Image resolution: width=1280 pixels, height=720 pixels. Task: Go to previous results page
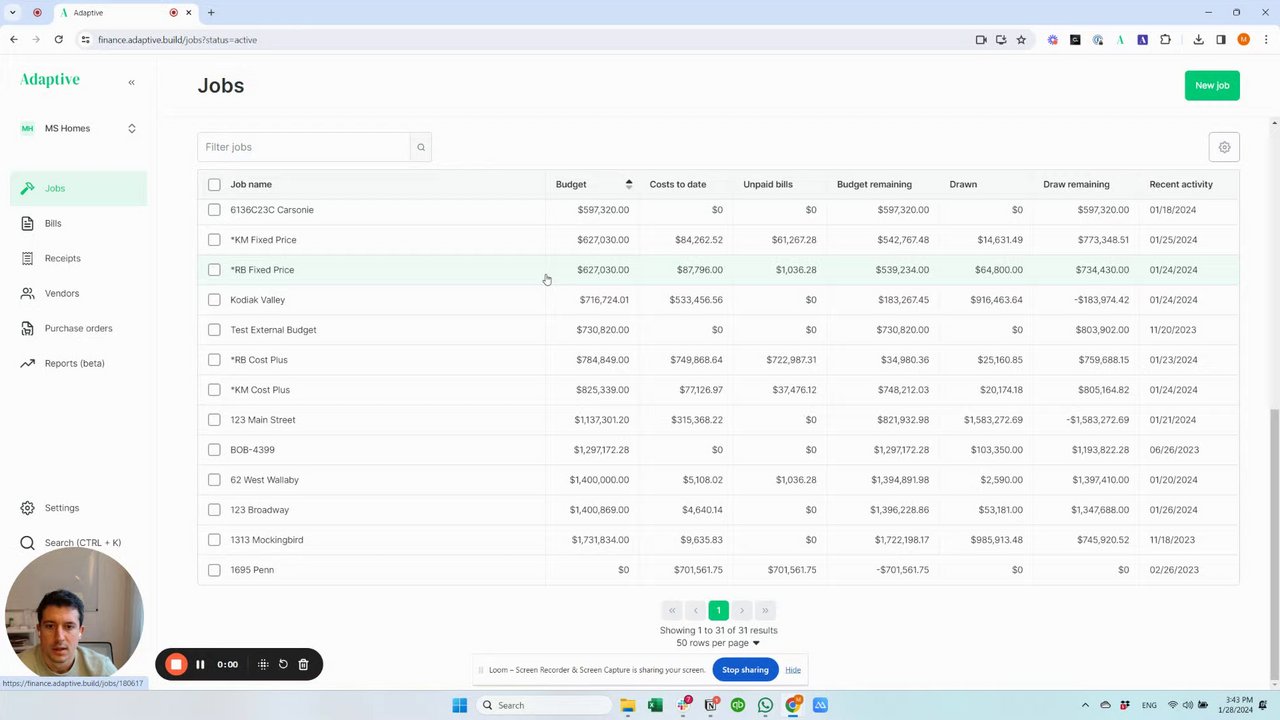click(695, 610)
